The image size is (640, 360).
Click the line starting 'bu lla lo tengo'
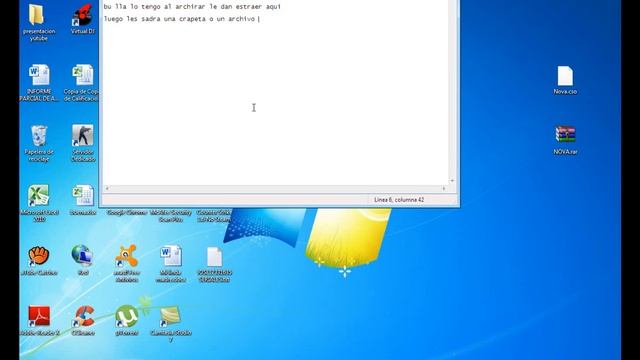coord(192,7)
